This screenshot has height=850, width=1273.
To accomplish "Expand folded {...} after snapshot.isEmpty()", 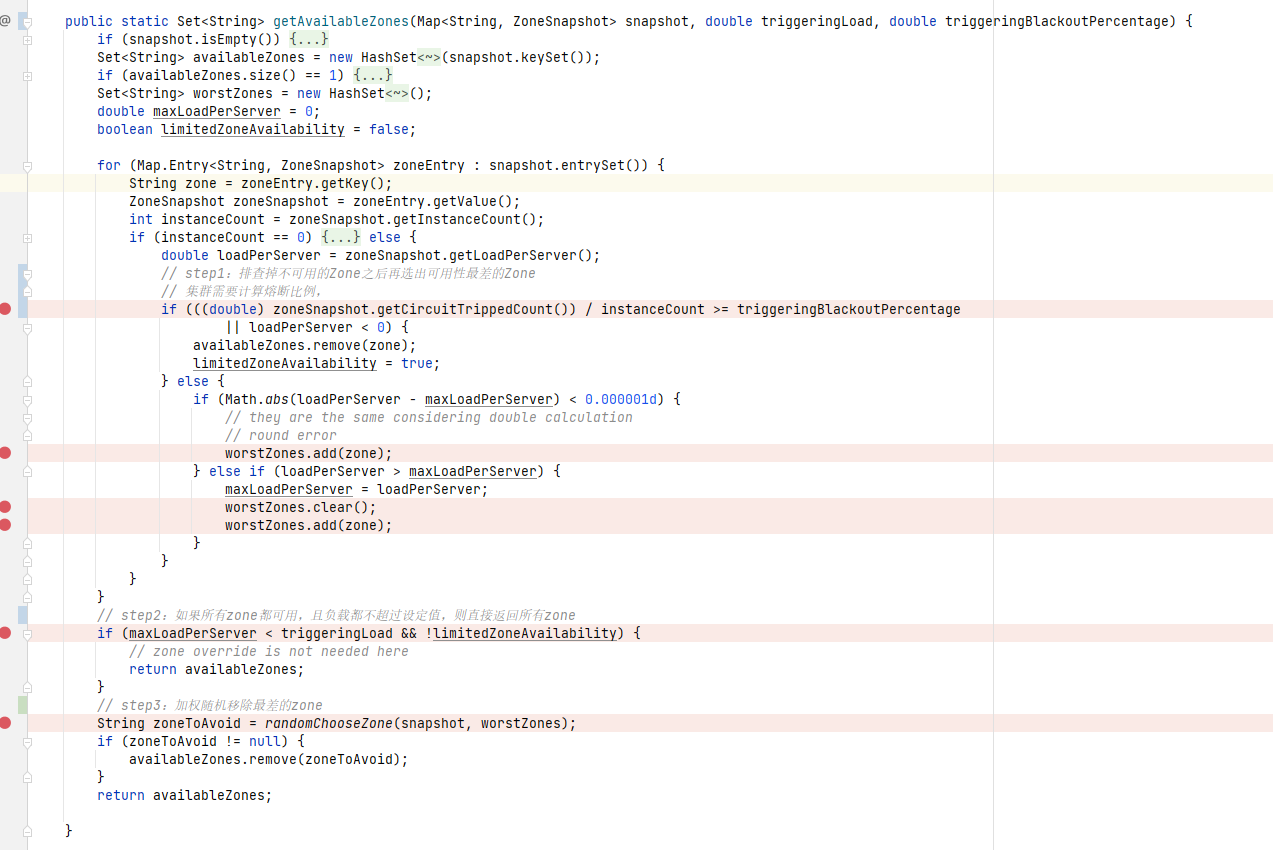I will click(308, 39).
